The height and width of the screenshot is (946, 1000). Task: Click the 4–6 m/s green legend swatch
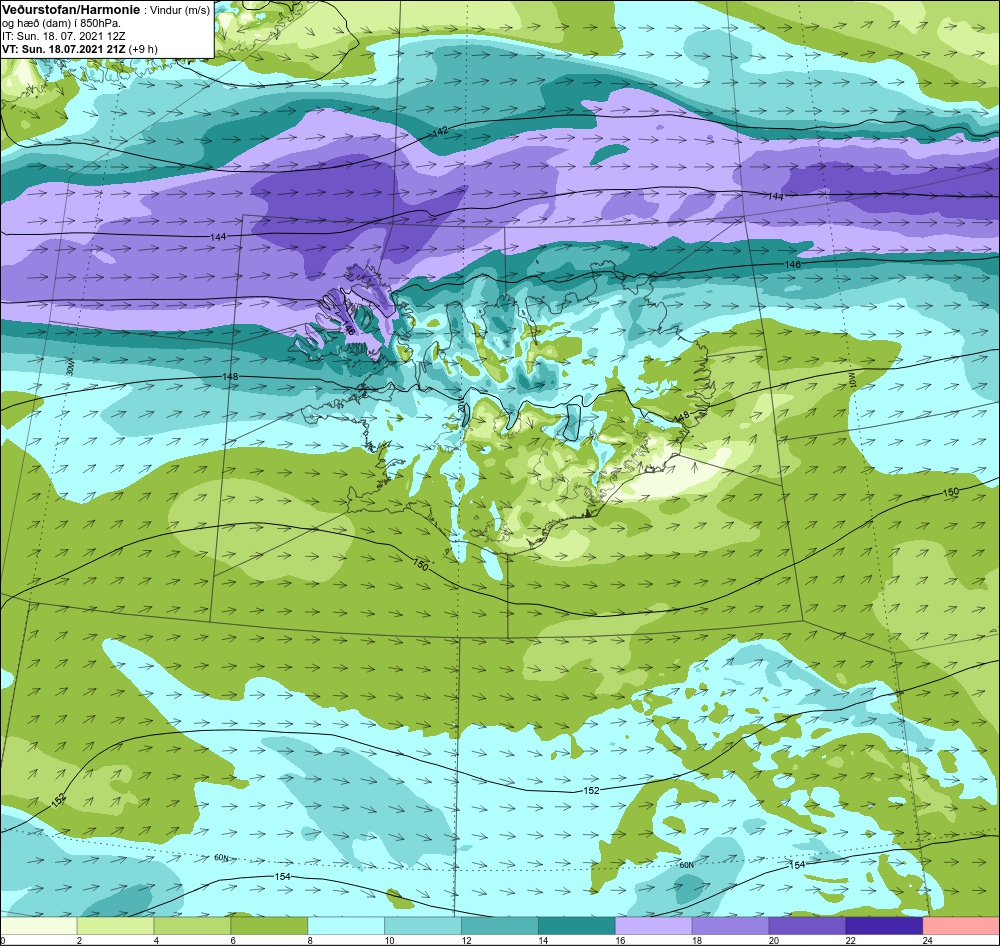[x=192, y=925]
